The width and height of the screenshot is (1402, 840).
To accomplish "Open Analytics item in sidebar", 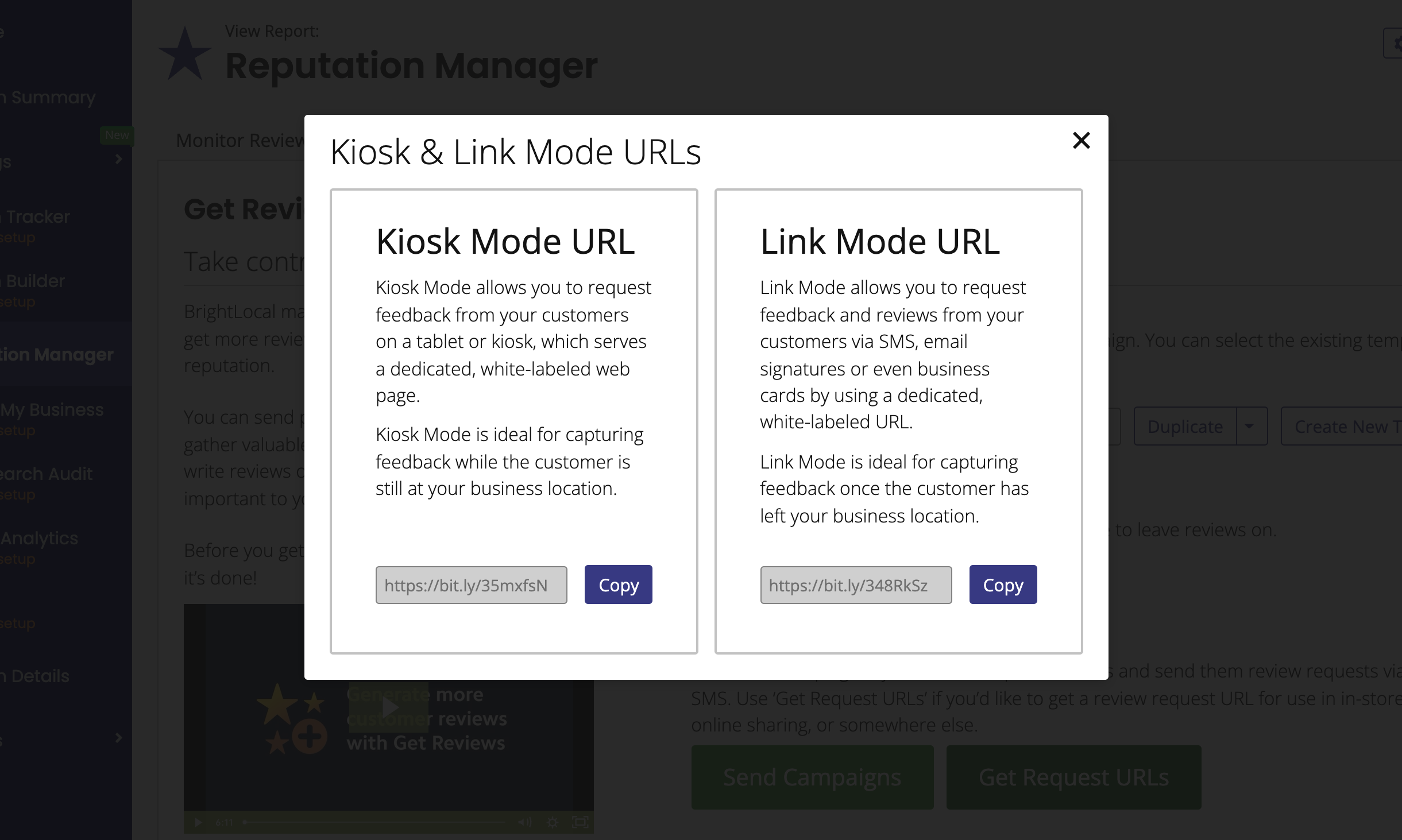I will coord(39,539).
